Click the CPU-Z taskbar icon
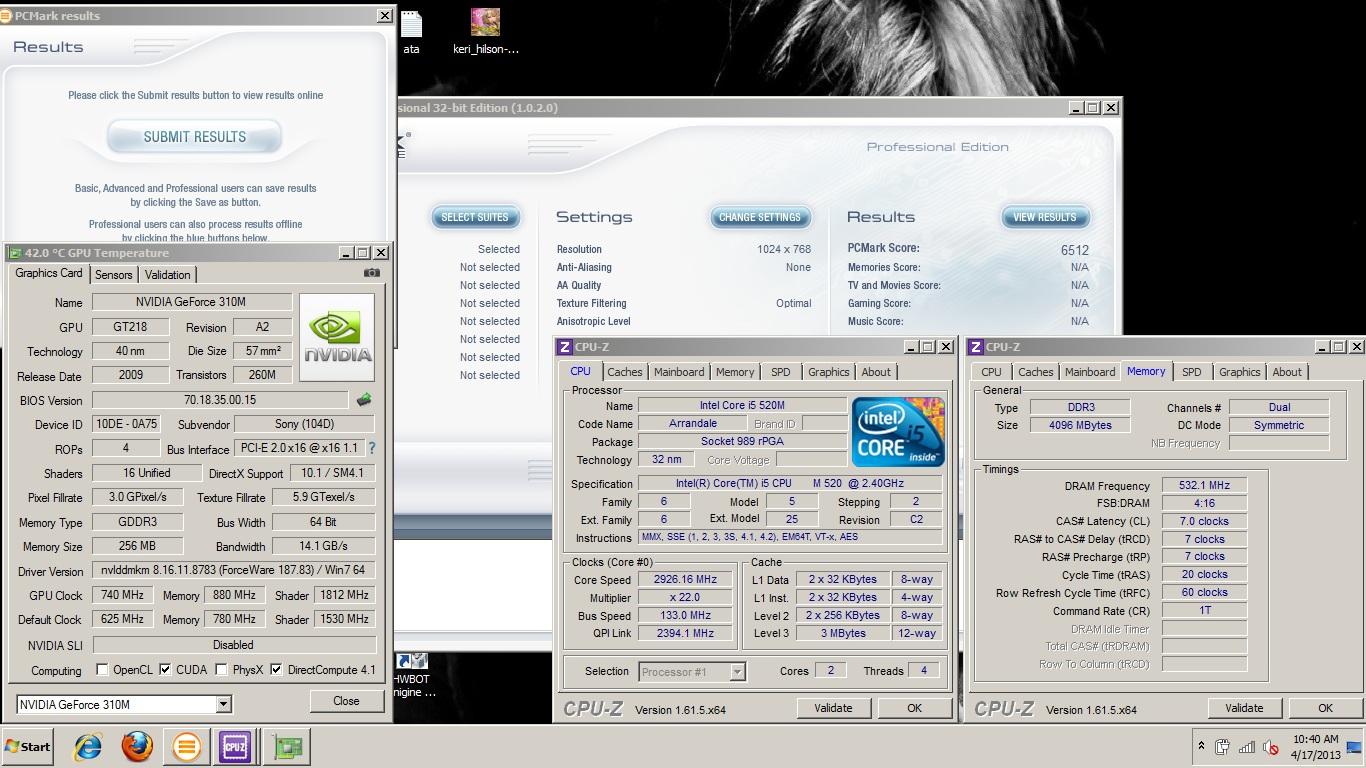The height and width of the screenshot is (768, 1366). (235, 747)
